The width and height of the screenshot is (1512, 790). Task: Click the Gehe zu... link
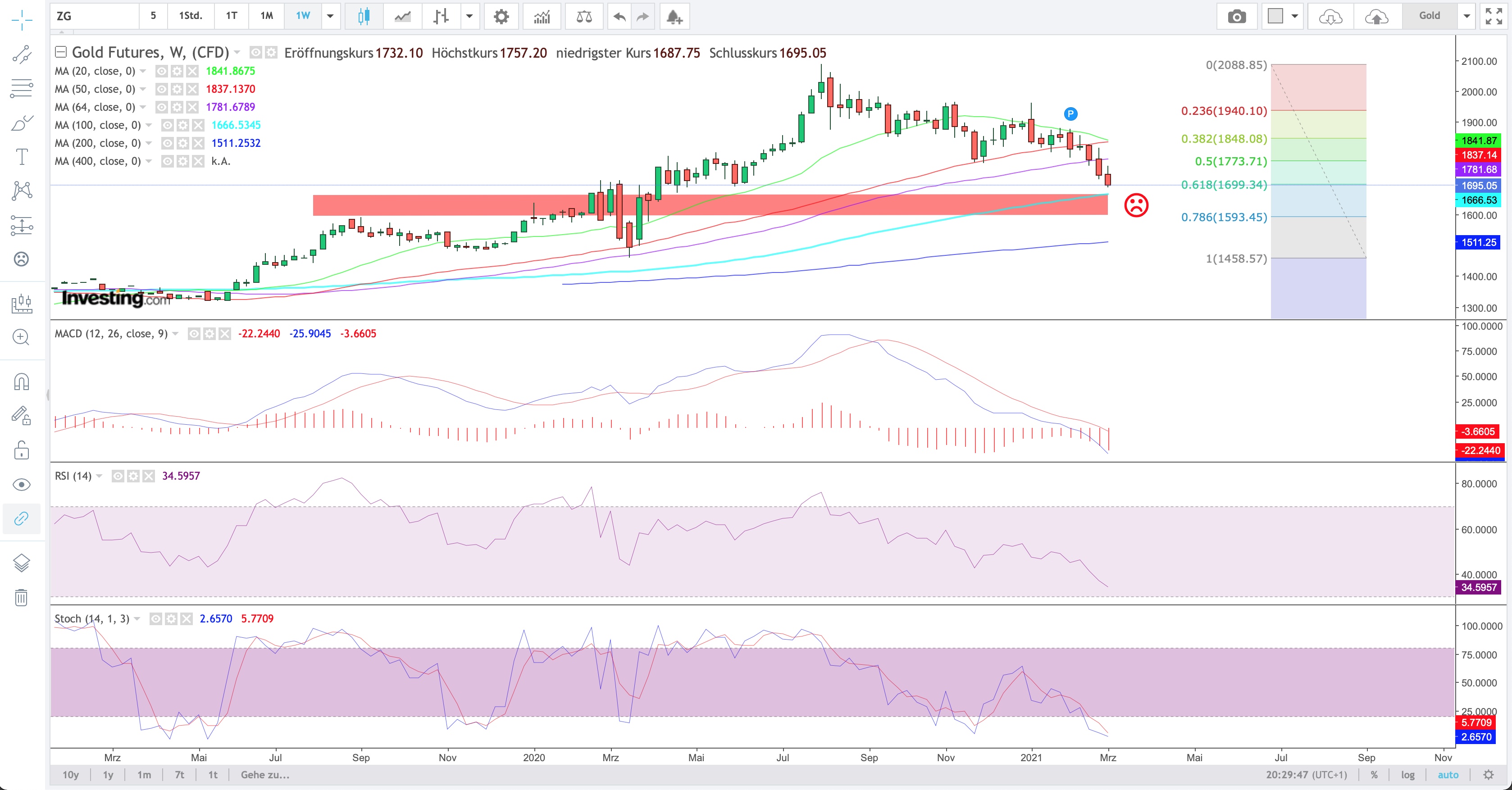pyautogui.click(x=265, y=775)
